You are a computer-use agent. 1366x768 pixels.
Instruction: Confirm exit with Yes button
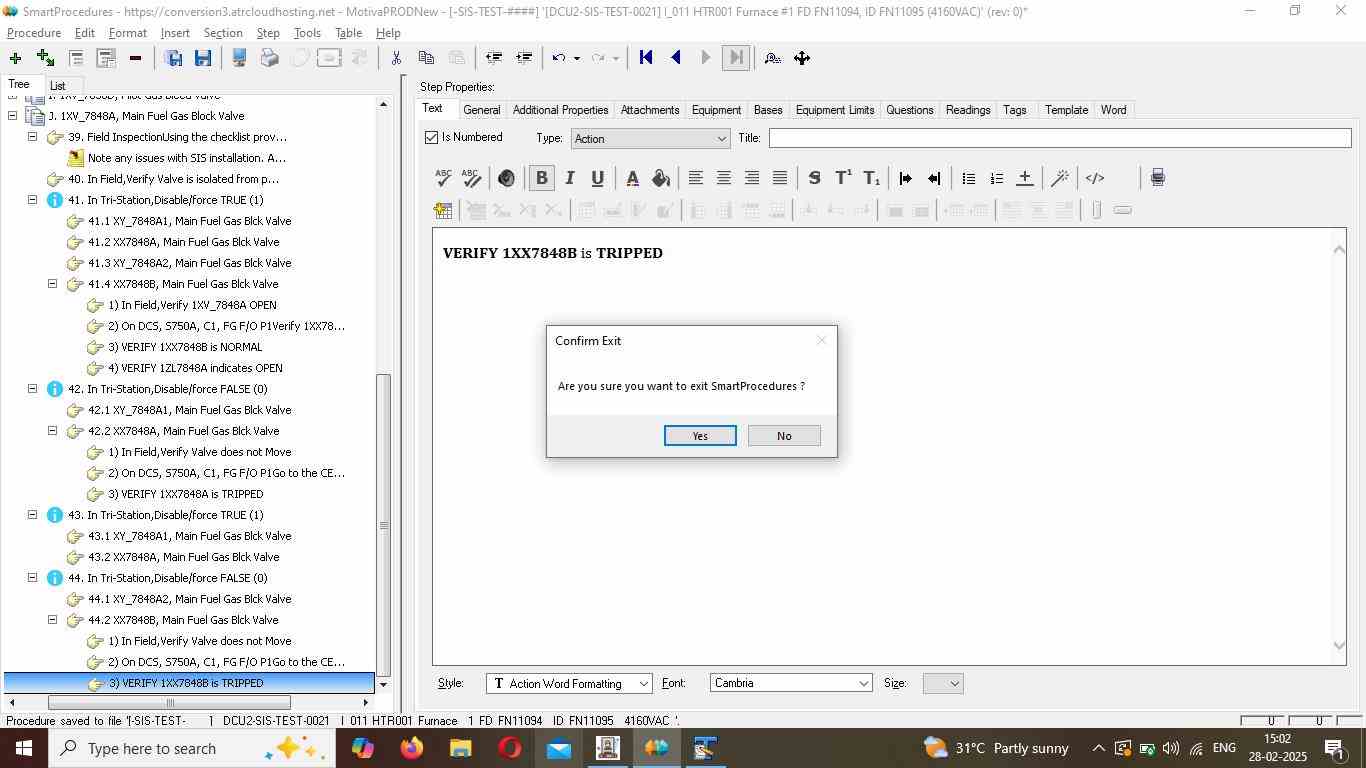tap(700, 436)
